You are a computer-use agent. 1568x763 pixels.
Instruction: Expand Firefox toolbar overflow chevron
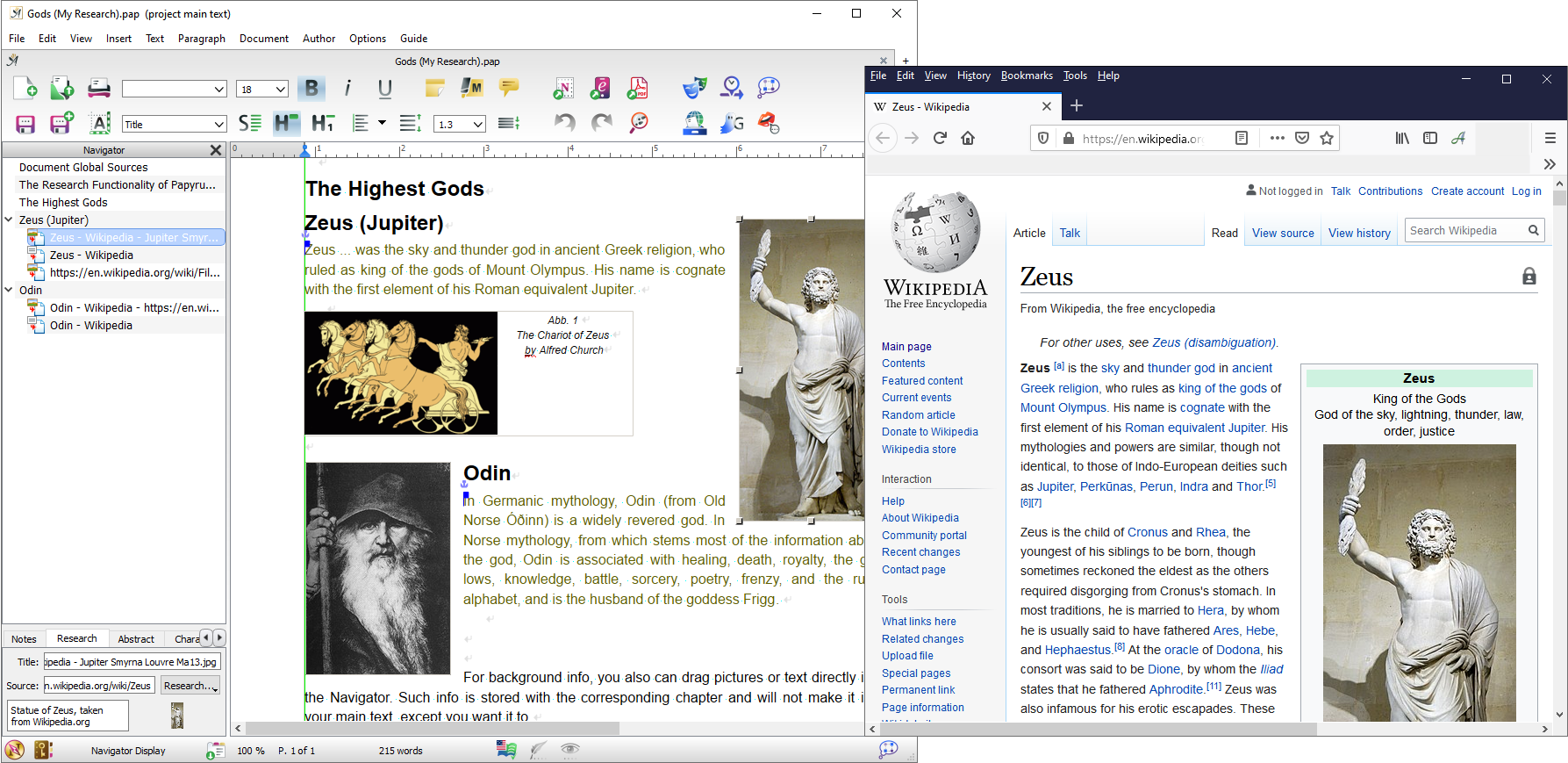click(x=1550, y=164)
